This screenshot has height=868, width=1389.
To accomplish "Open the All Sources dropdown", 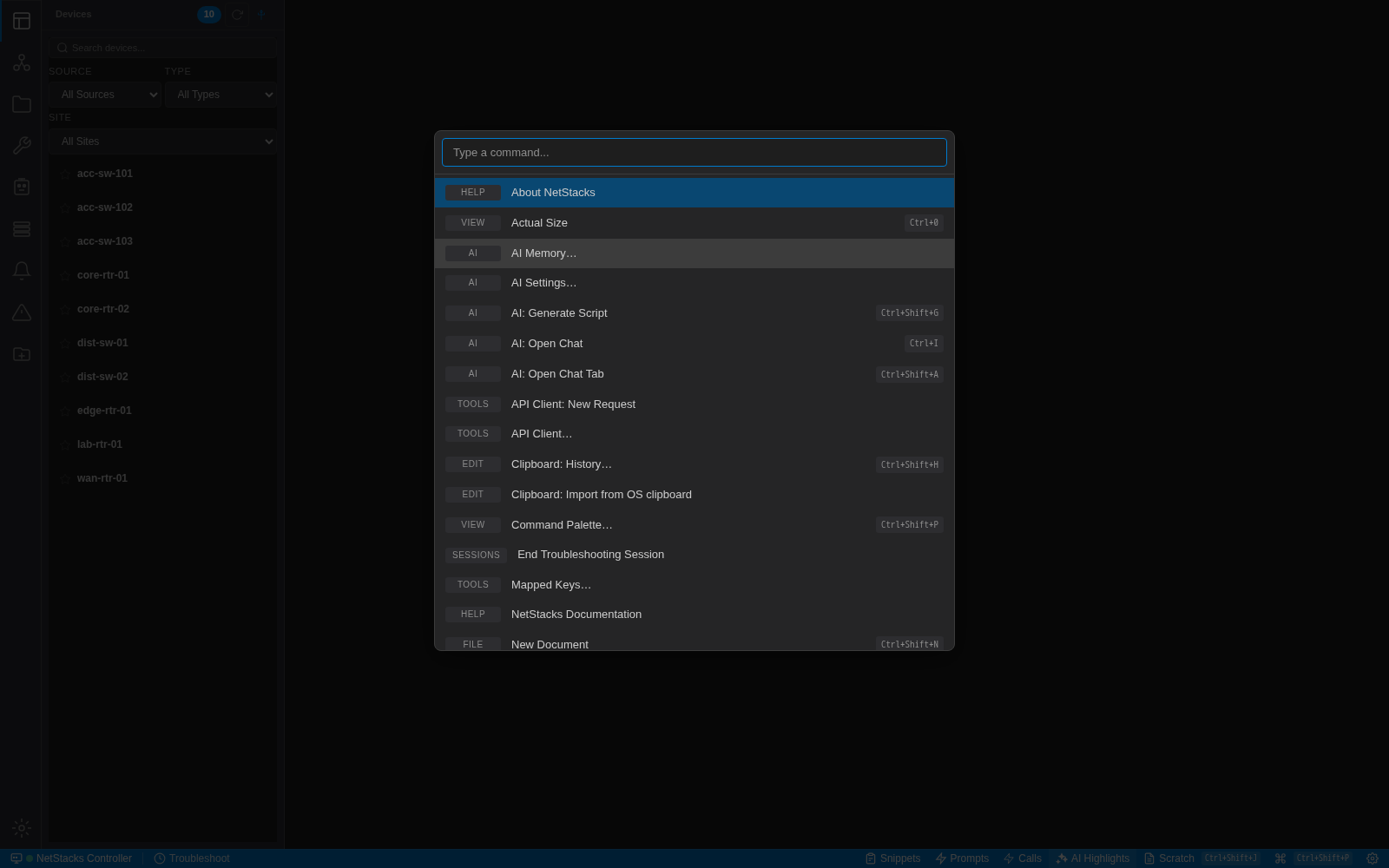I will pyautogui.click(x=105, y=95).
